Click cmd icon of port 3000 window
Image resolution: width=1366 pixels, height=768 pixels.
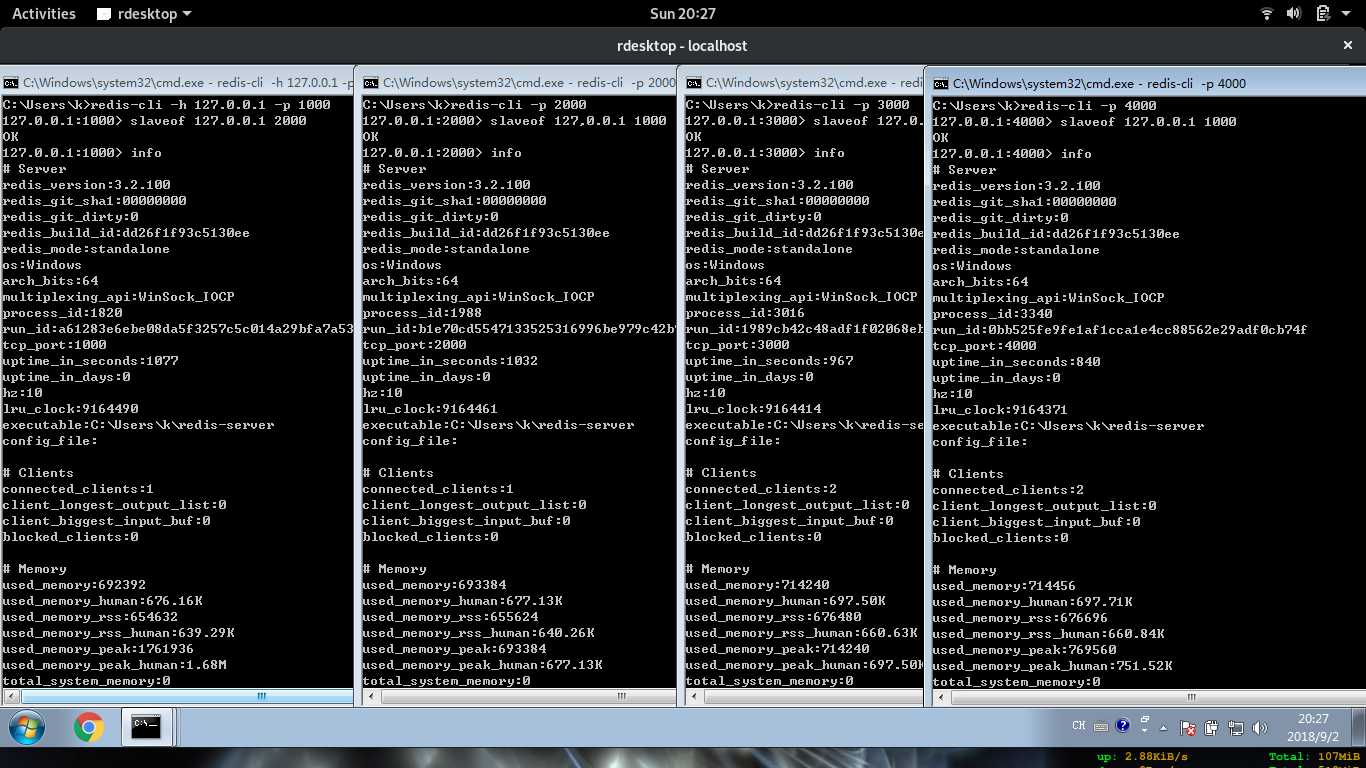[694, 83]
